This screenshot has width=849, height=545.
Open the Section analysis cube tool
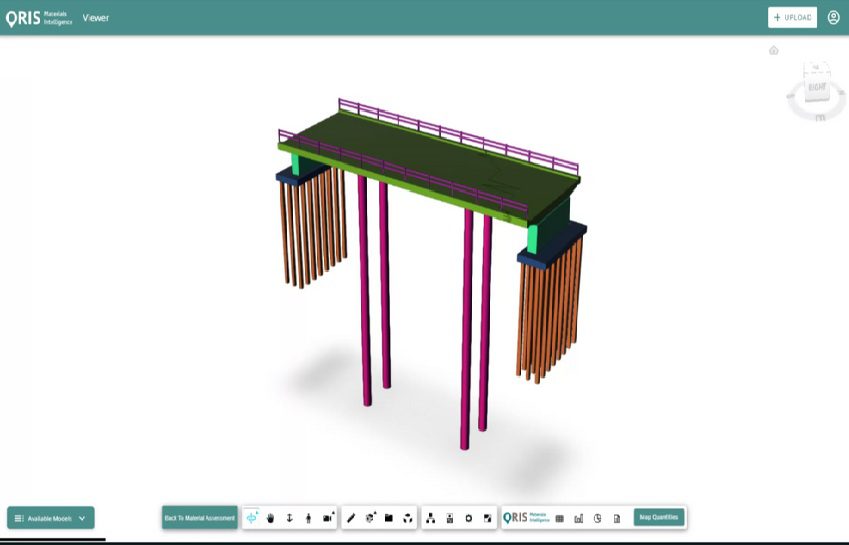[x=370, y=518]
